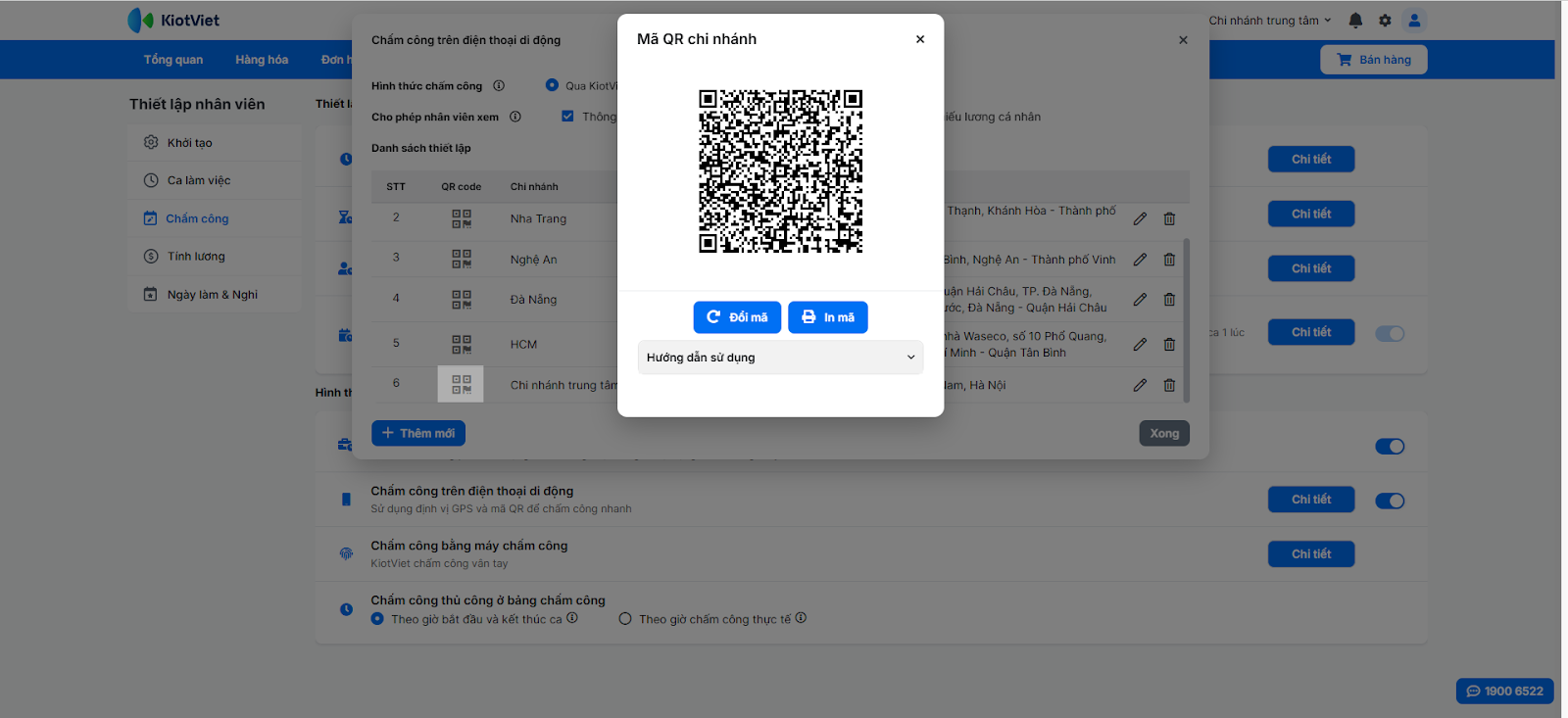This screenshot has width=1568, height=718.
Task: Click the QR code column header
Action: click(461, 187)
